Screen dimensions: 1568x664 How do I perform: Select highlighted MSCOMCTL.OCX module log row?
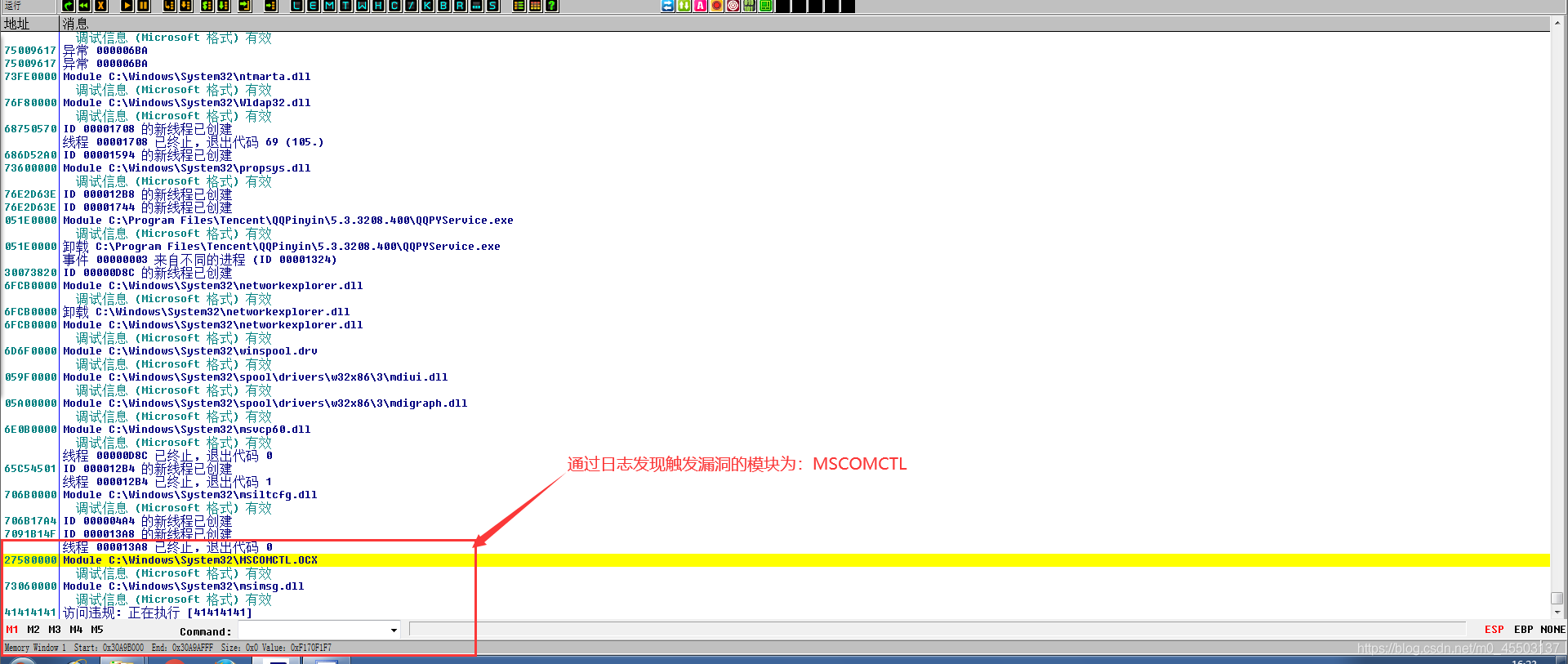point(775,560)
